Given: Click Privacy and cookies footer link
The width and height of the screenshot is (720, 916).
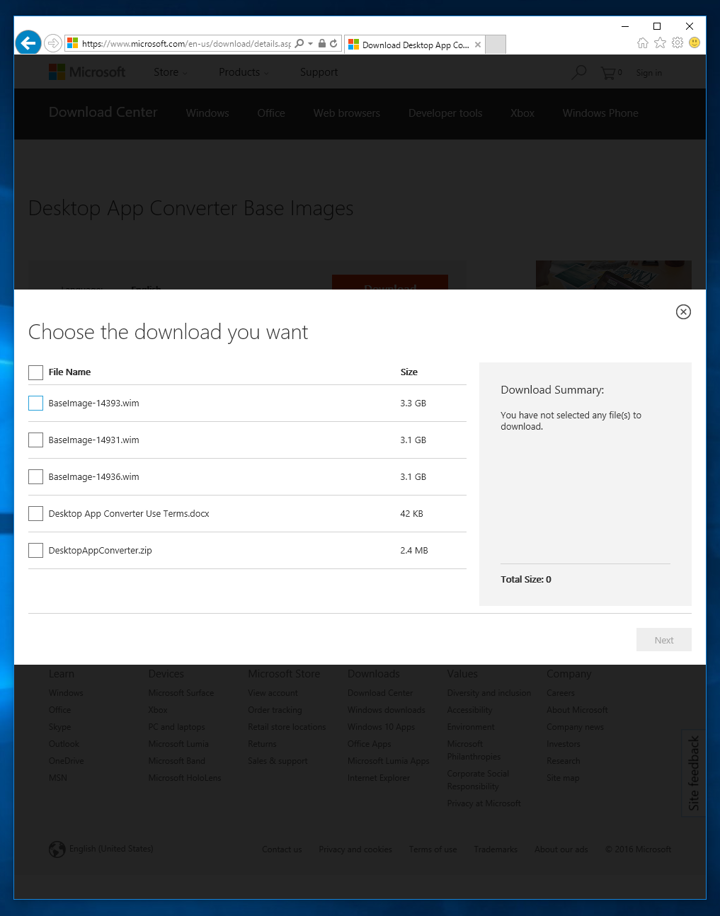Looking at the screenshot, I should click(355, 849).
